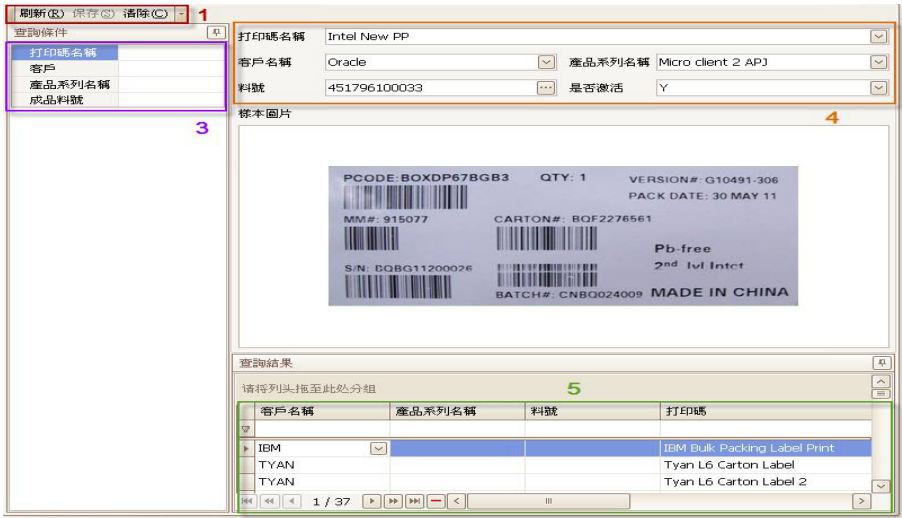
Task: Click the row indicator arrow beside IBM
Action: [x=247, y=448]
